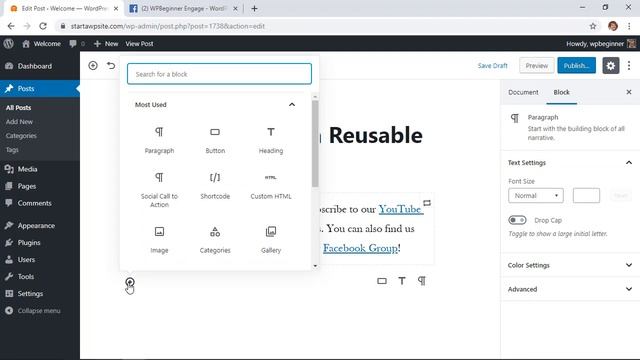The width and height of the screenshot is (640, 360).
Task: Click View Post in admin bar
Action: pos(139,44)
